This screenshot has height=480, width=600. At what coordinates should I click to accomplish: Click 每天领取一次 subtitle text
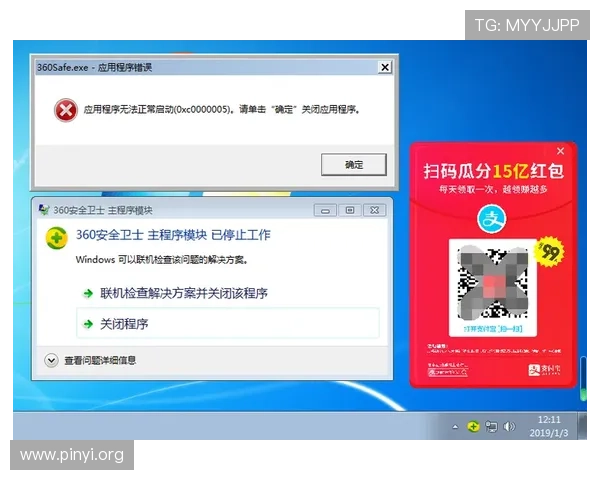point(494,189)
